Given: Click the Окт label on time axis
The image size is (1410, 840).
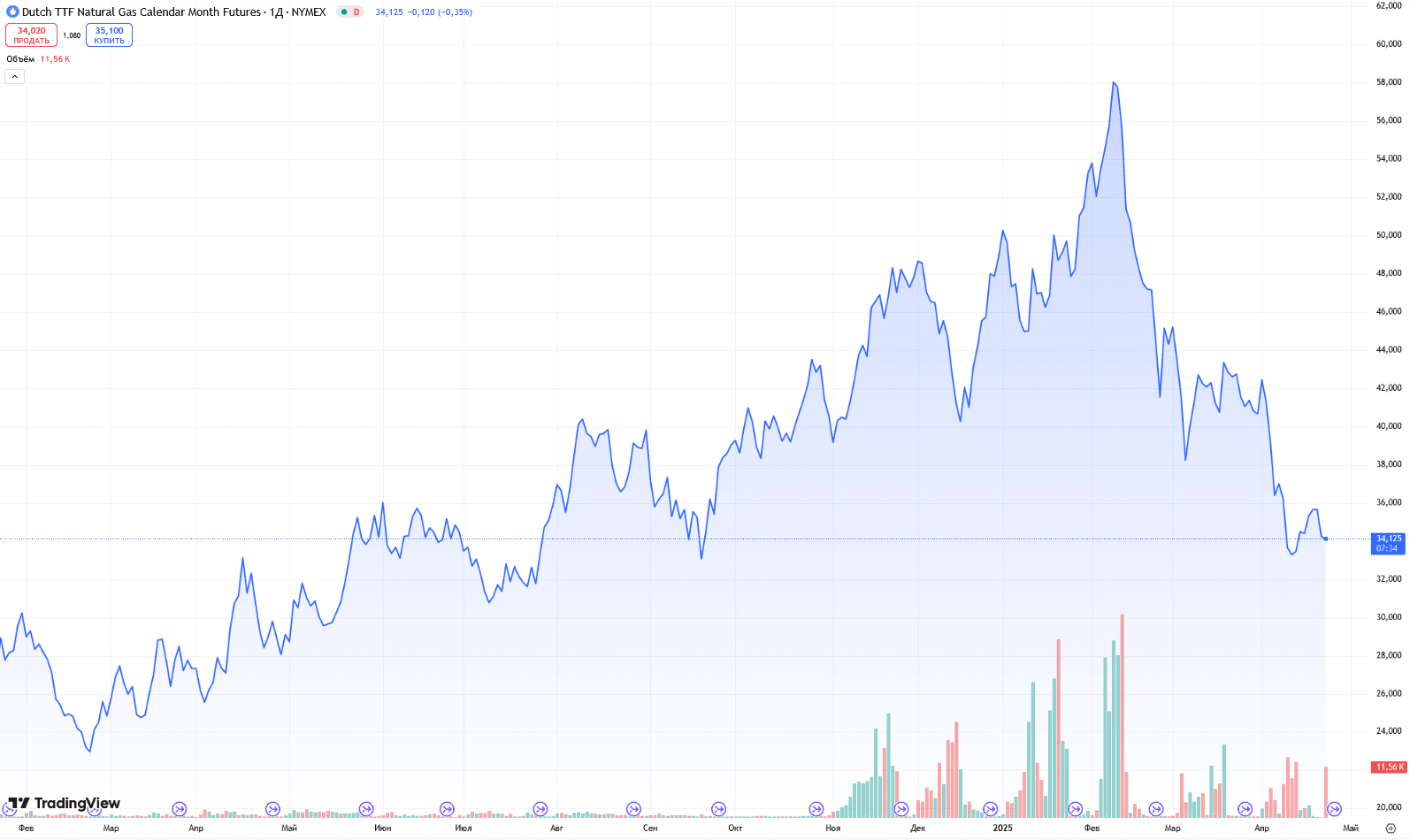Looking at the screenshot, I should 735,829.
